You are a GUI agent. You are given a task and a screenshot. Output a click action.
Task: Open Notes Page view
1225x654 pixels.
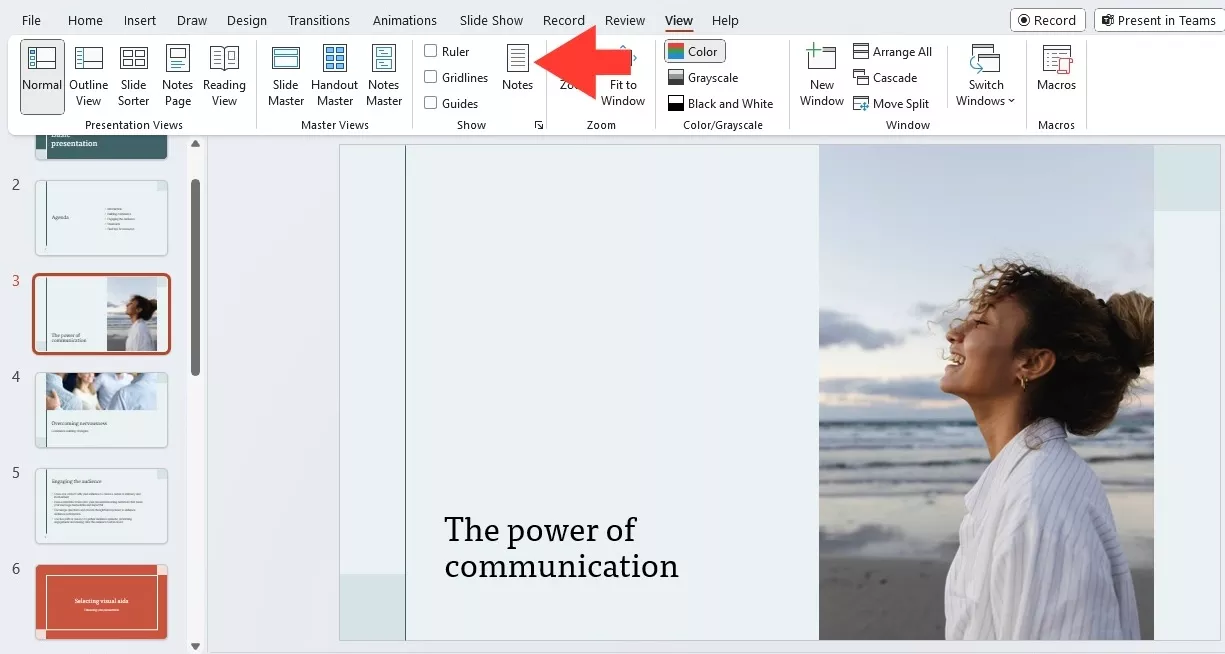(x=178, y=75)
